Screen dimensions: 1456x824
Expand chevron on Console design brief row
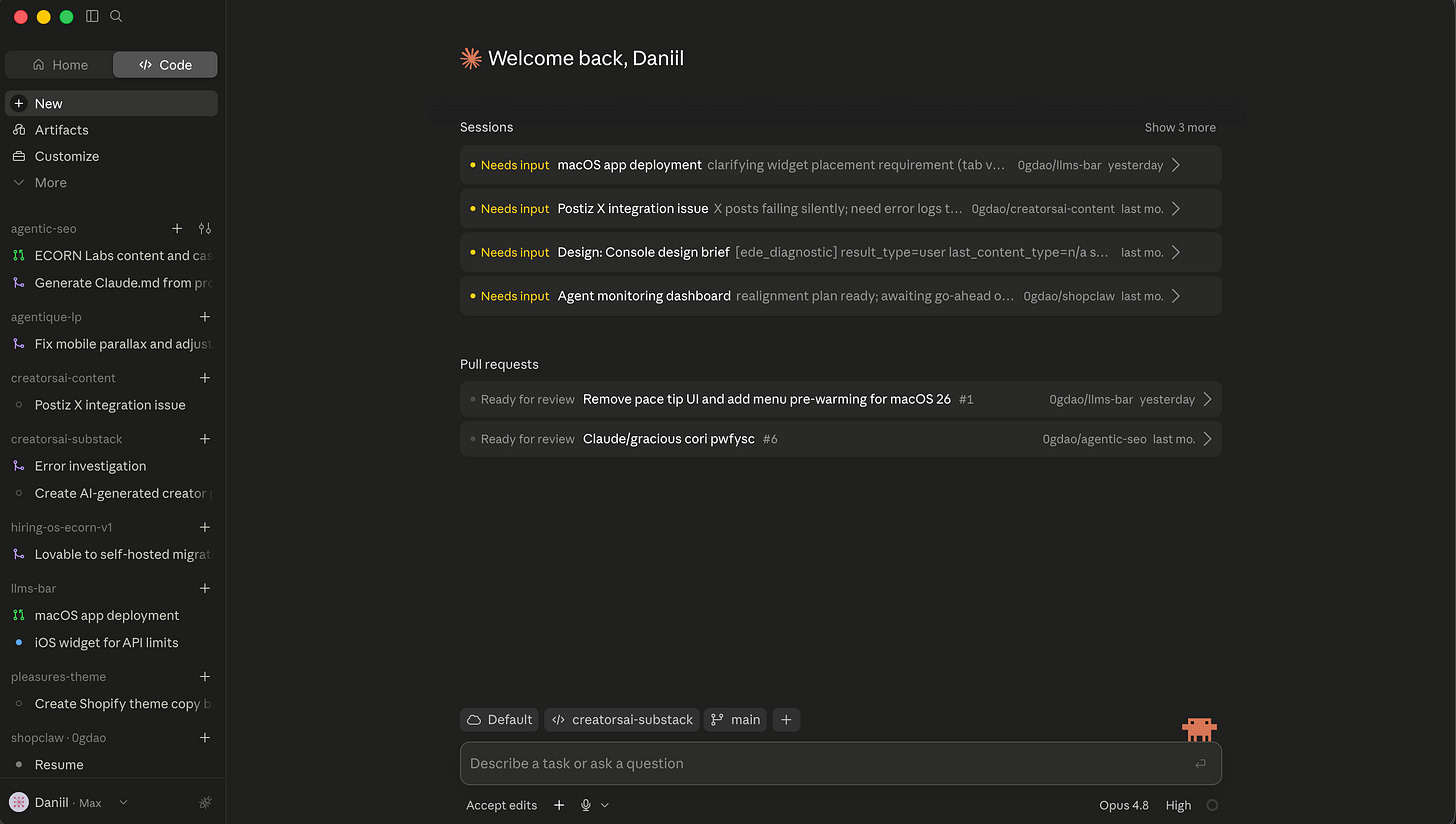tap(1176, 252)
